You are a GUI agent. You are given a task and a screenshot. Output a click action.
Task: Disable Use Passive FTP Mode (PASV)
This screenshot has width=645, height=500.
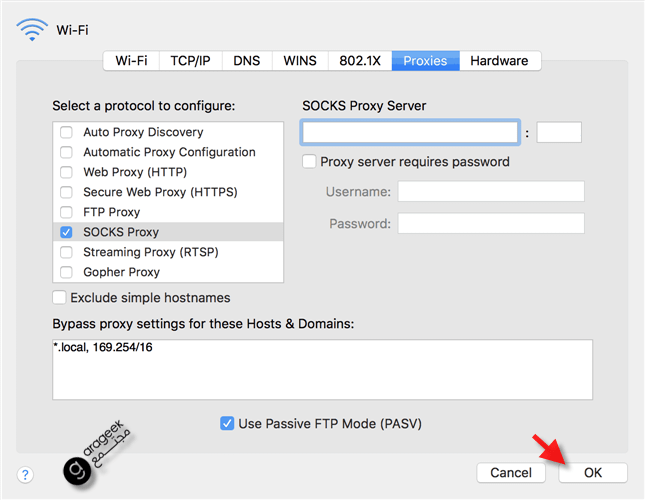pos(227,424)
